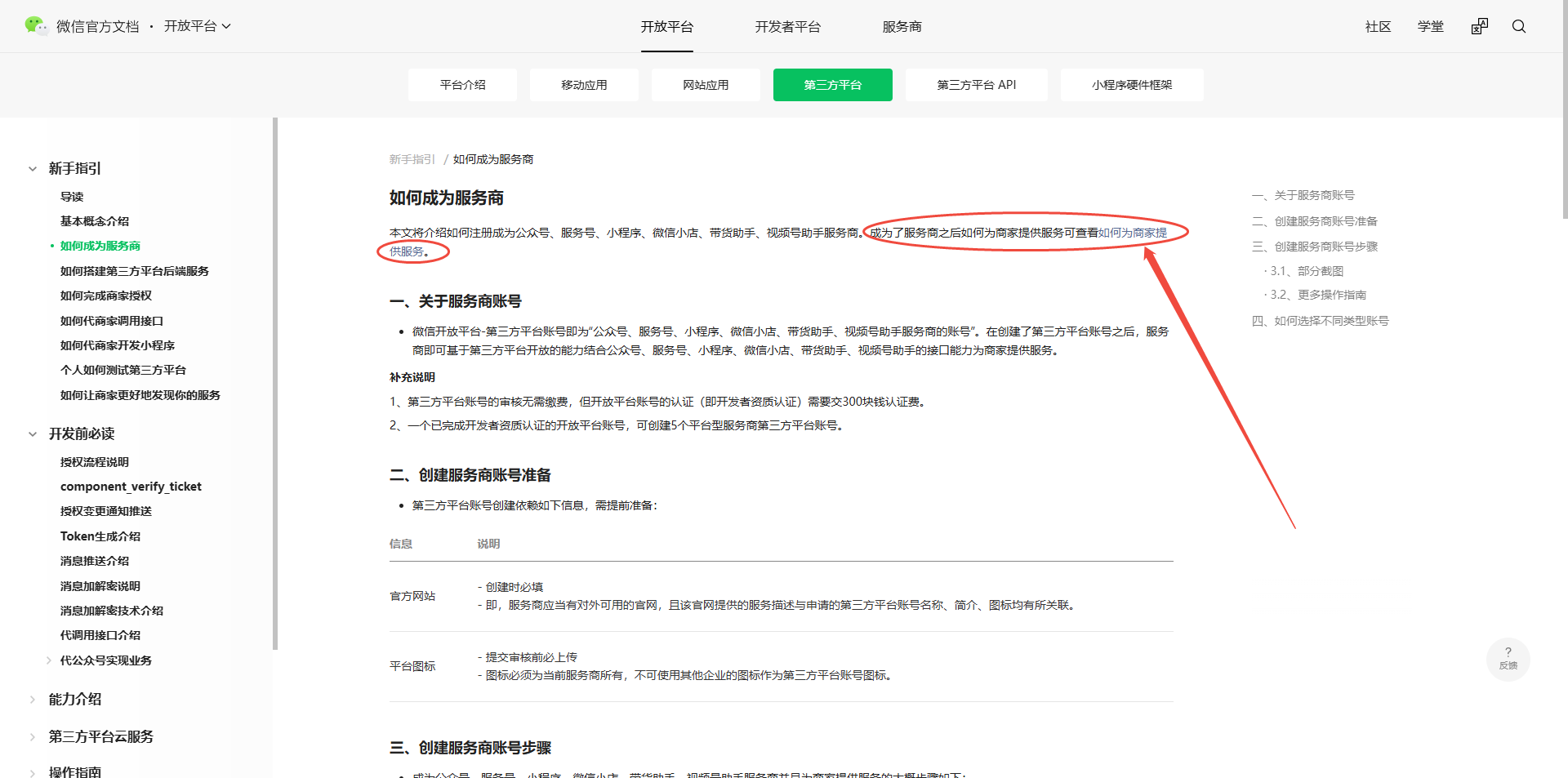
Task: Click the 平台图标 table cell
Action: pyautogui.click(x=412, y=666)
